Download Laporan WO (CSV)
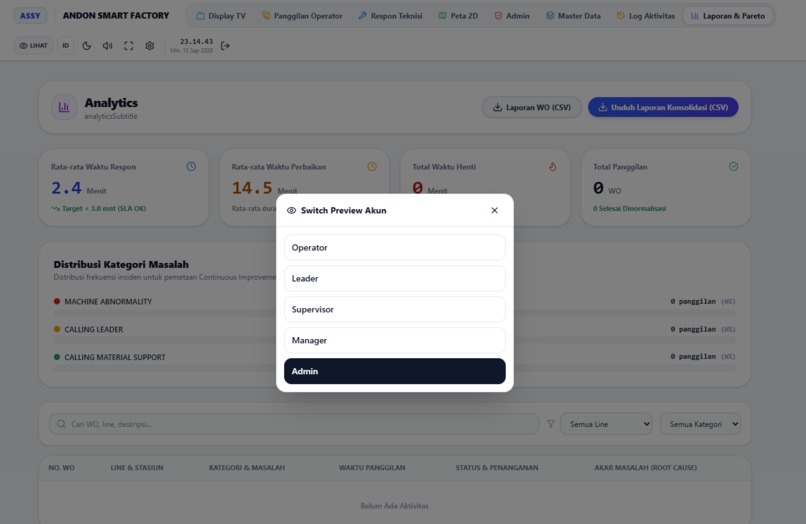806x524 pixels. coord(532,107)
